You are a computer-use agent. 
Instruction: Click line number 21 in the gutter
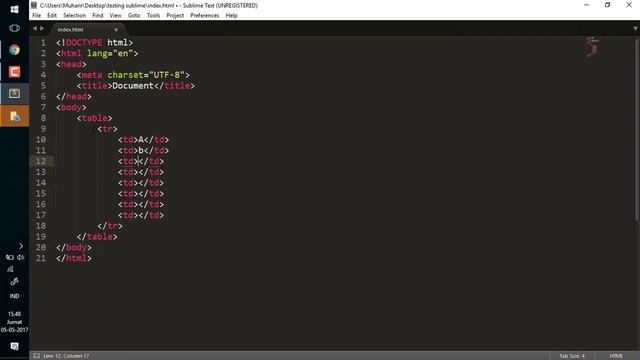pyautogui.click(x=41, y=258)
